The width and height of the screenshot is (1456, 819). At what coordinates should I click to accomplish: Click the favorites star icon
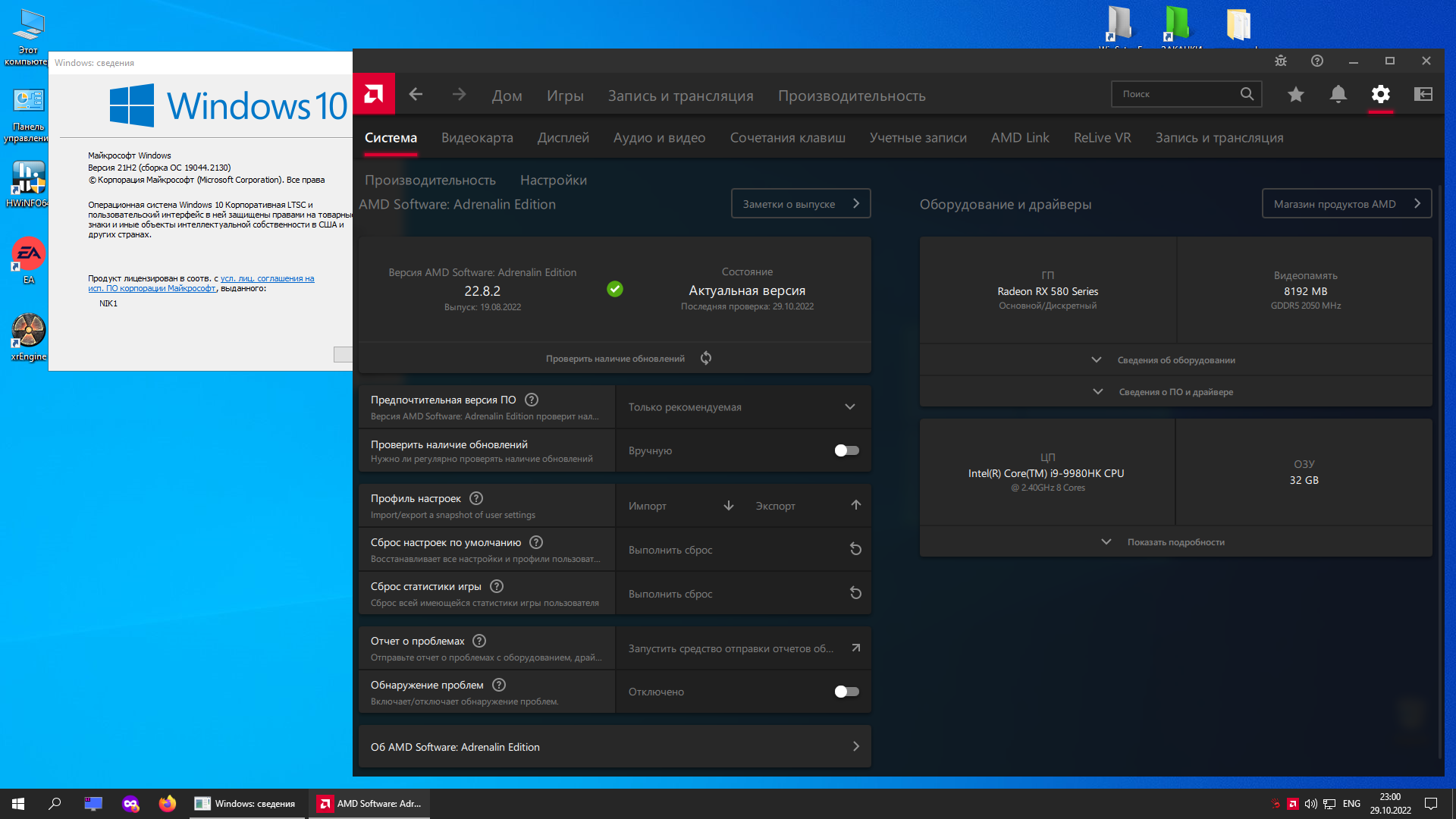click(1296, 94)
